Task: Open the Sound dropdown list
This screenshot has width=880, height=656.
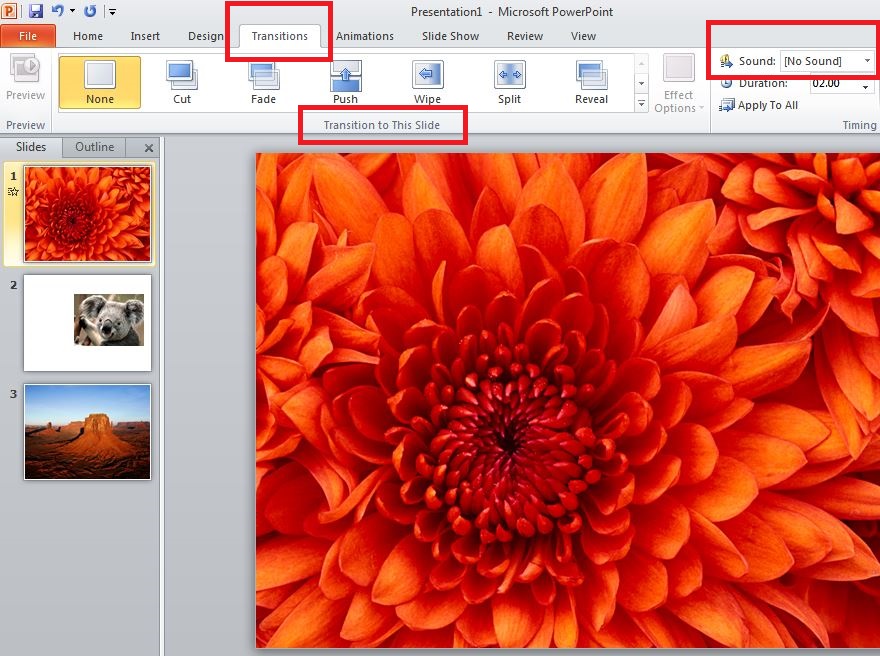Action: pos(867,61)
